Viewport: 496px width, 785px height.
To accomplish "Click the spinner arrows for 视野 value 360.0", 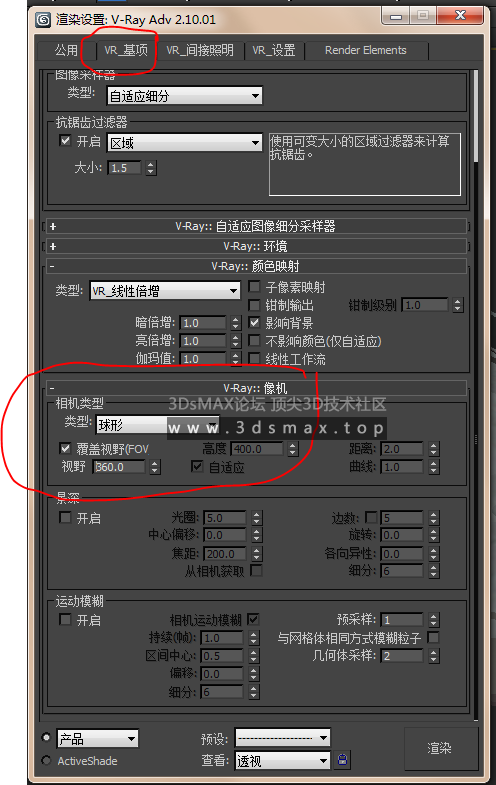I will coord(155,467).
